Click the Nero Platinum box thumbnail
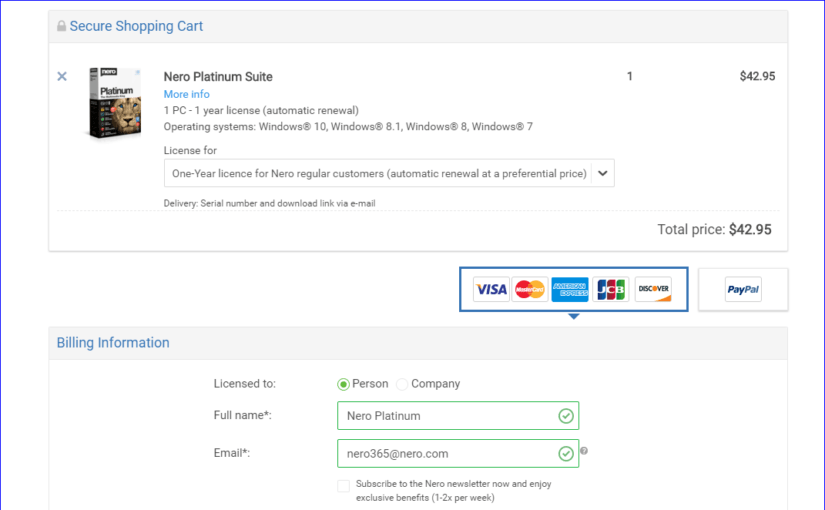 coord(113,103)
